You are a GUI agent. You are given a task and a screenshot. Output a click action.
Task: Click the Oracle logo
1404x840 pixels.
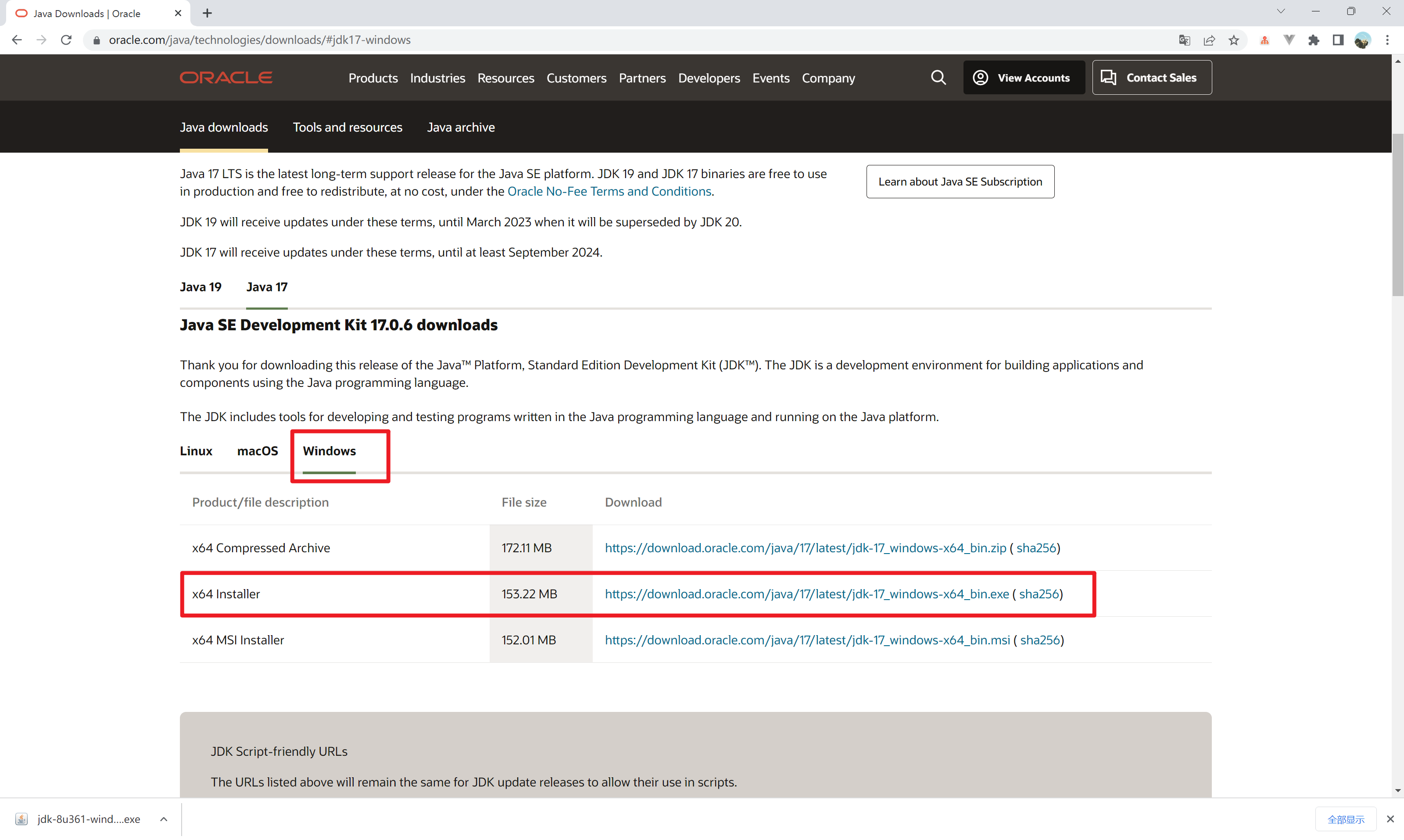(226, 78)
